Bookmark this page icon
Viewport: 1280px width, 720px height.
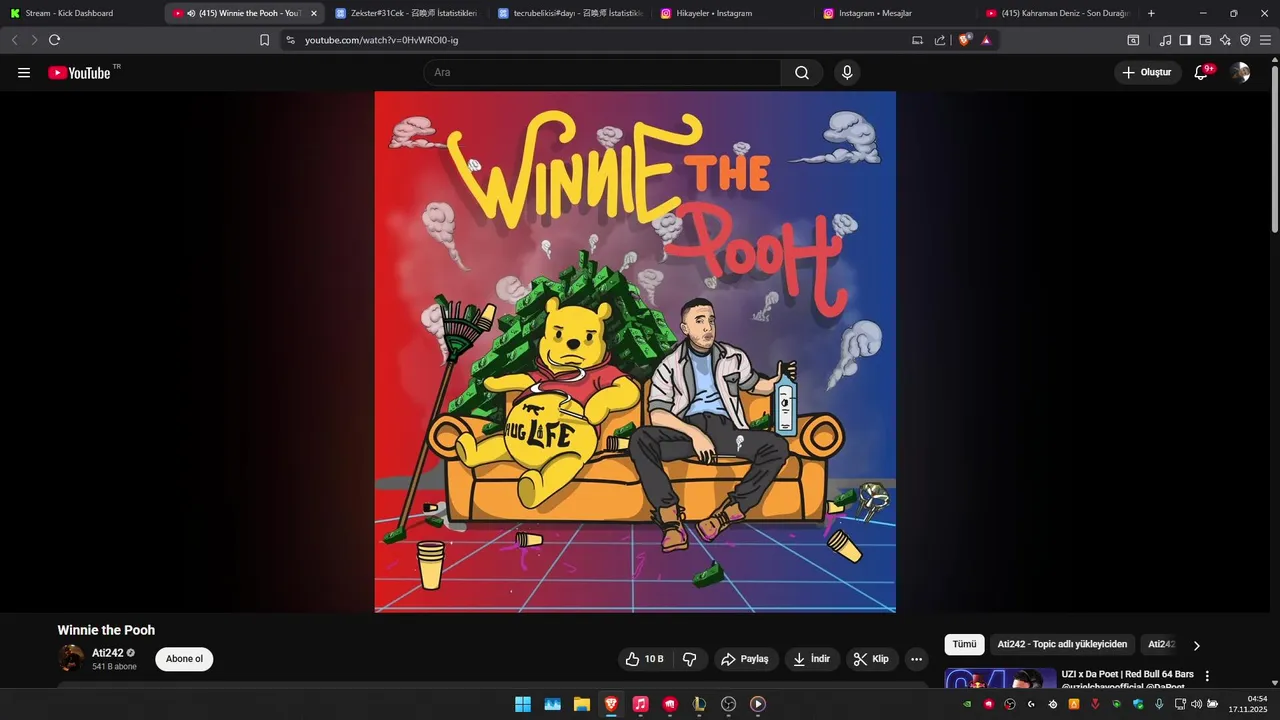pos(264,40)
